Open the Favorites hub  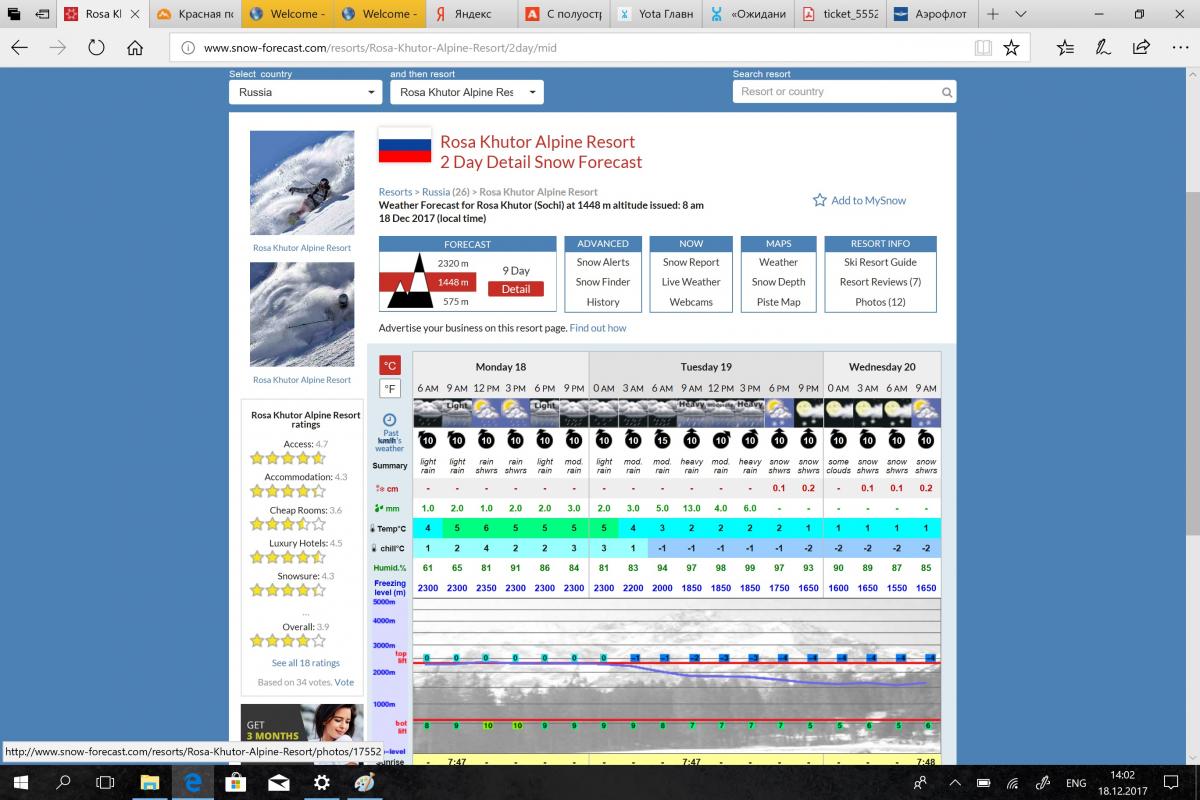1064,47
